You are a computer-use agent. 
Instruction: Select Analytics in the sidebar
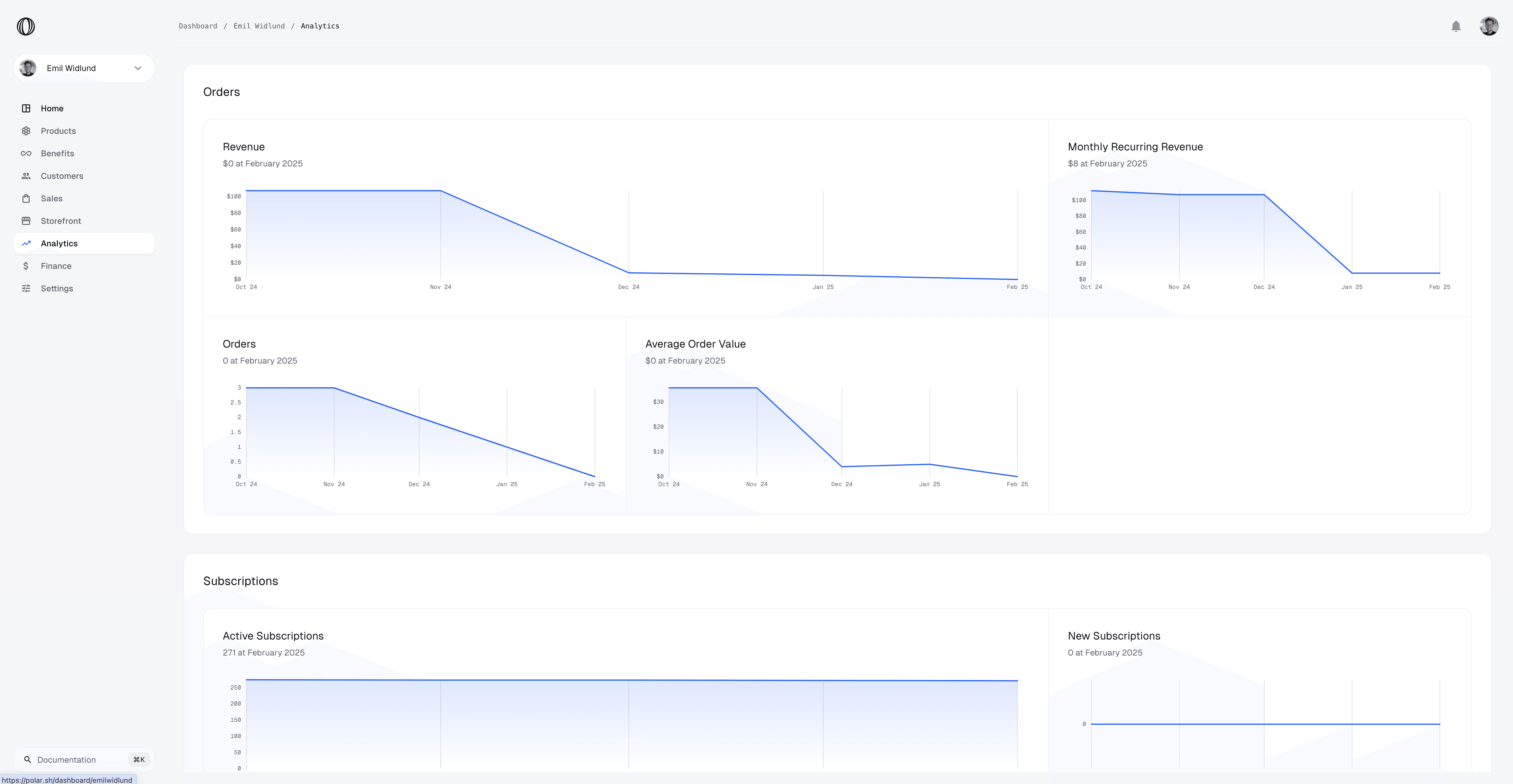coord(59,244)
